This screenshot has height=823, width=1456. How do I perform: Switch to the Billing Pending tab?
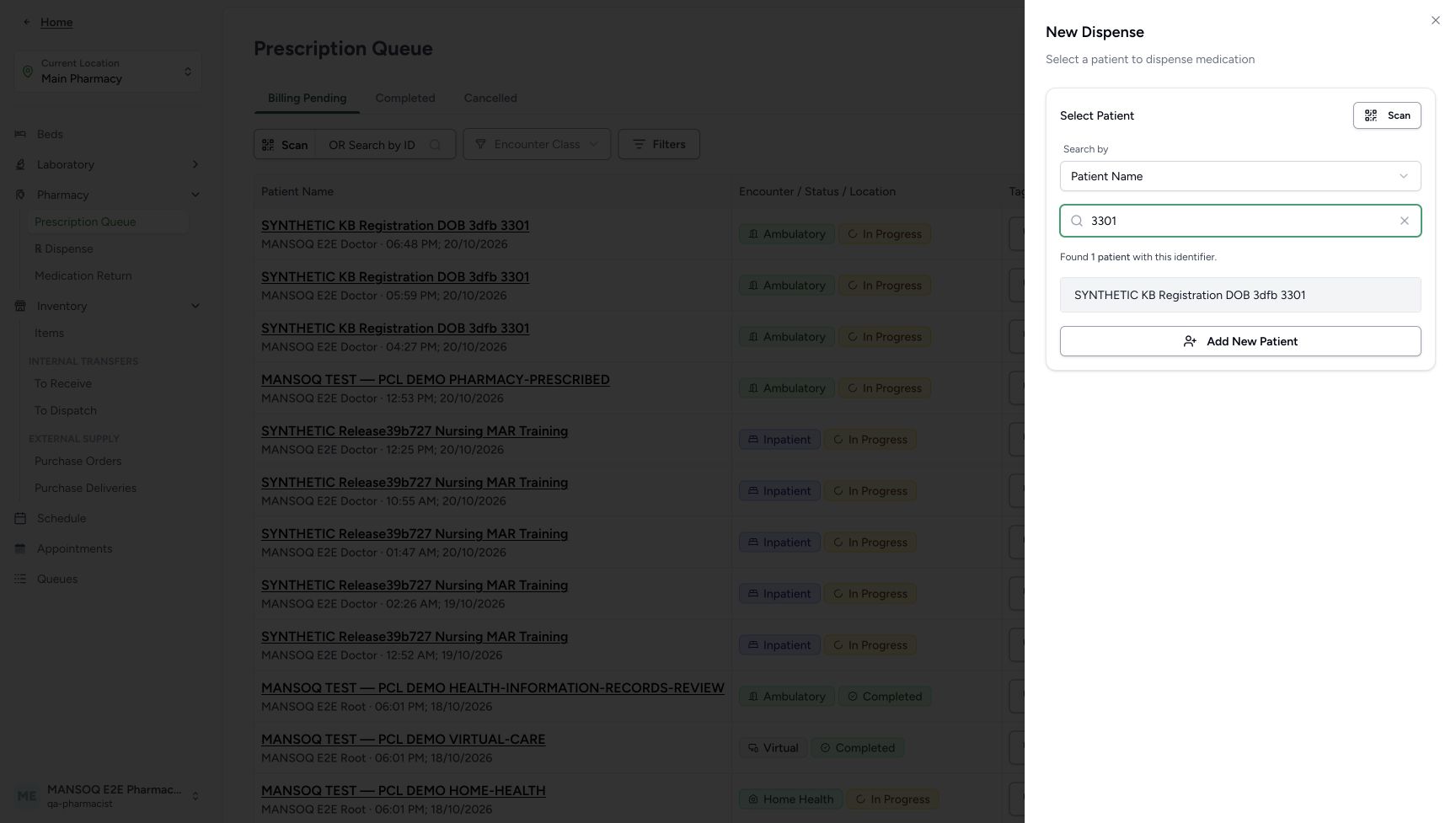click(x=307, y=98)
